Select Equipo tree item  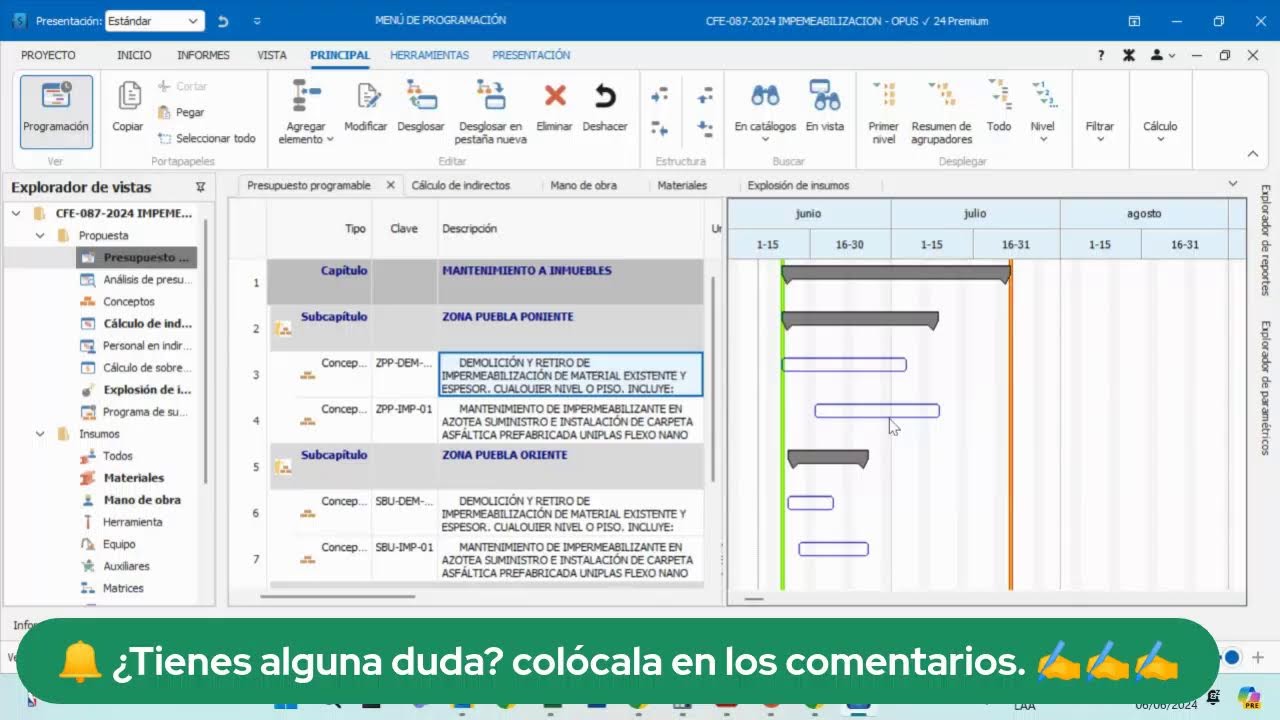119,544
